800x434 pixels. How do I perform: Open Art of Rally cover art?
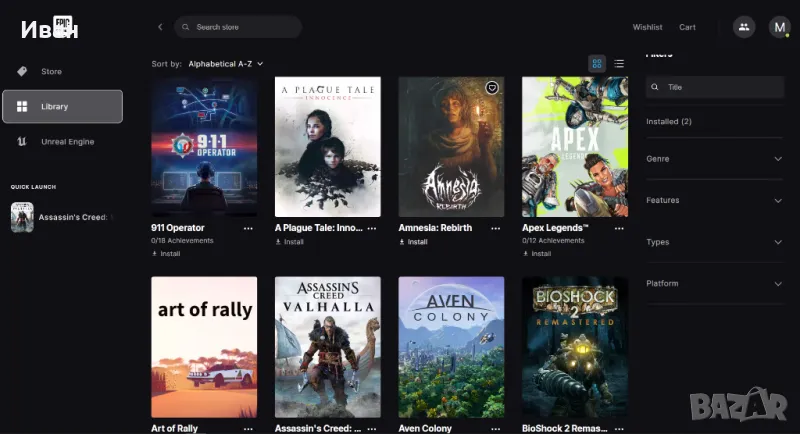[x=204, y=347]
